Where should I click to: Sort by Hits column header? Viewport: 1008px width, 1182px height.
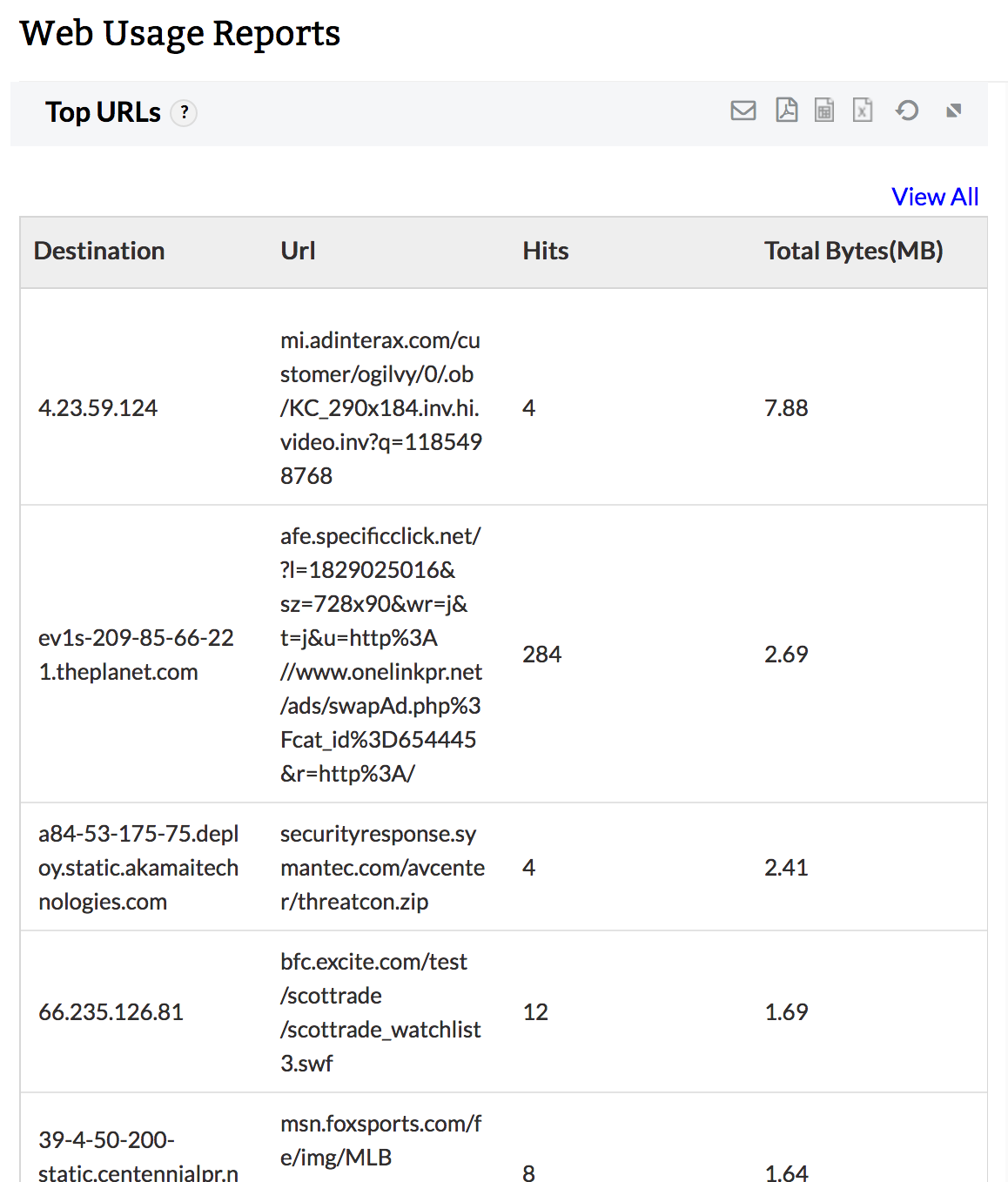545,251
